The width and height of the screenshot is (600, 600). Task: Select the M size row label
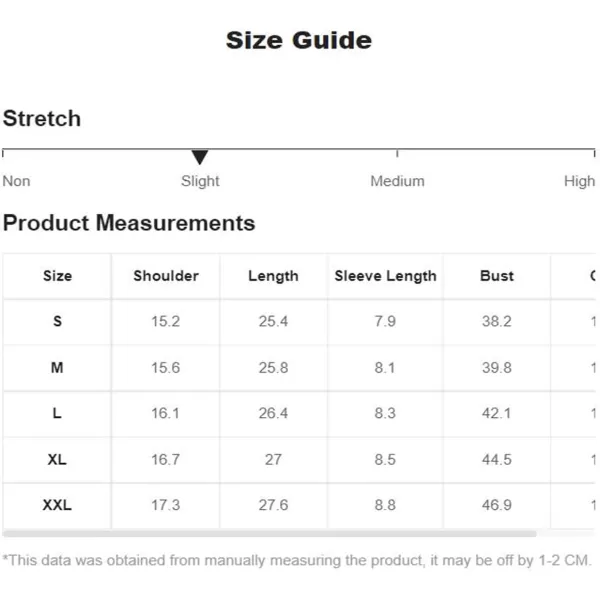click(57, 368)
